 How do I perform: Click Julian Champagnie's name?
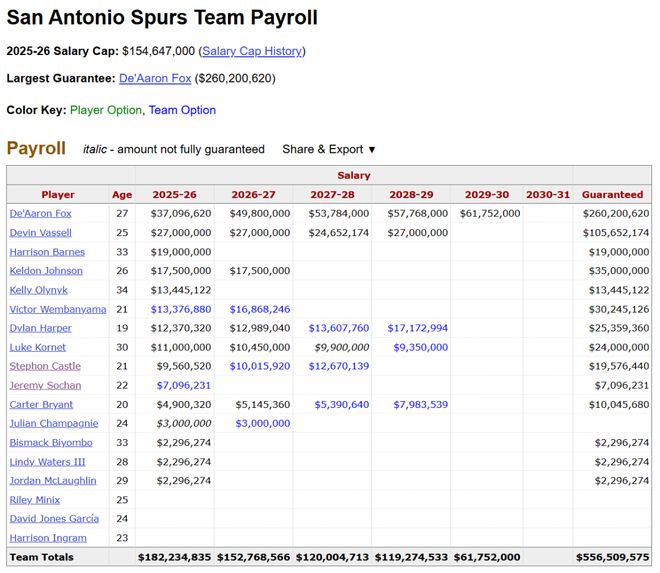(x=54, y=423)
